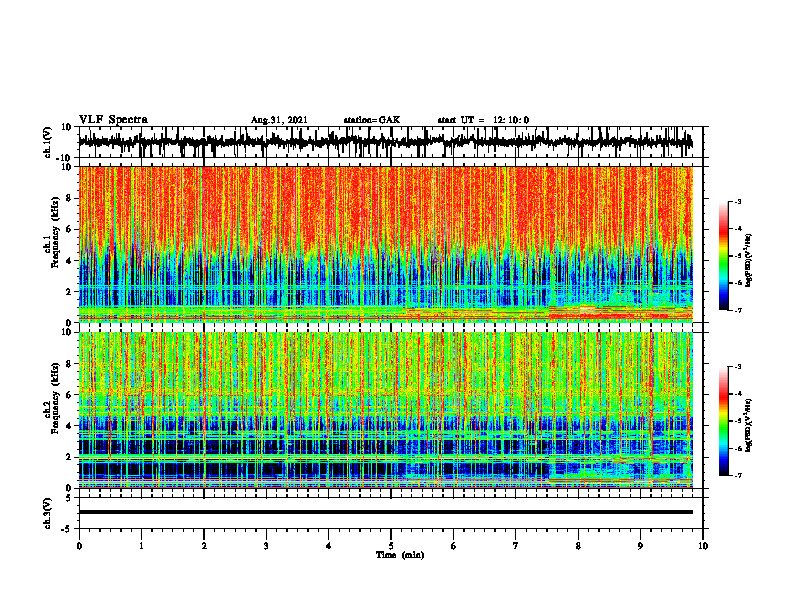
Task: Click the "-7" label on ch.2 color bar
Action: [737, 475]
